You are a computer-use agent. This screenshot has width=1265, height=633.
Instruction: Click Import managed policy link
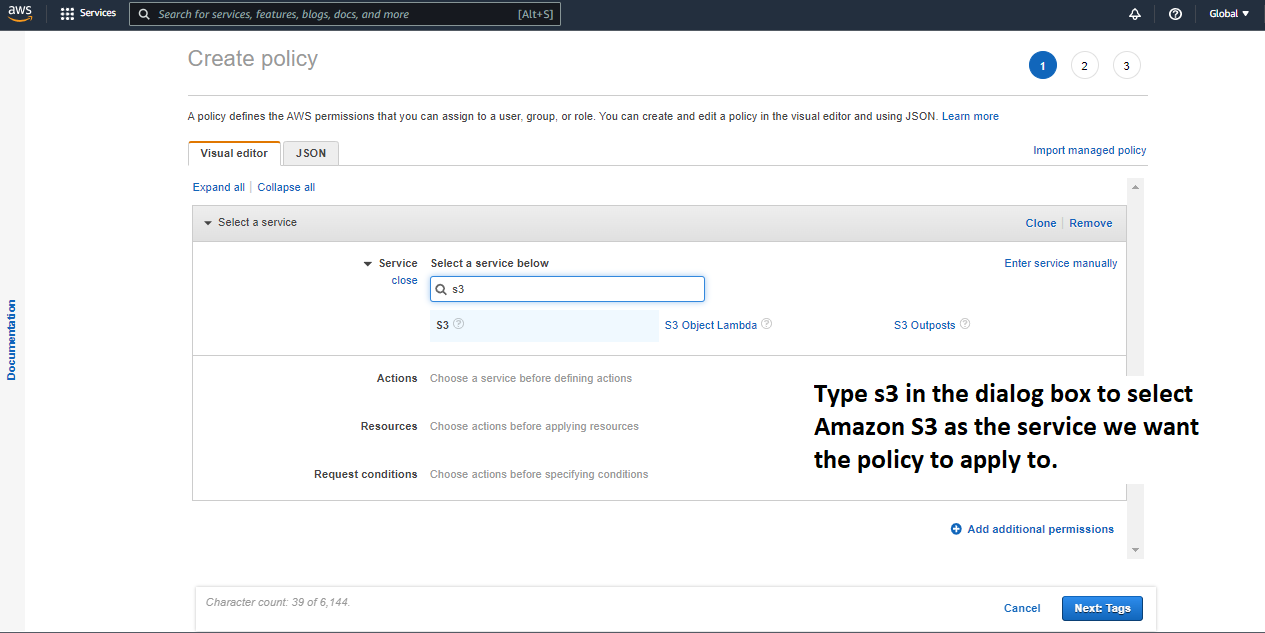[1090, 150]
